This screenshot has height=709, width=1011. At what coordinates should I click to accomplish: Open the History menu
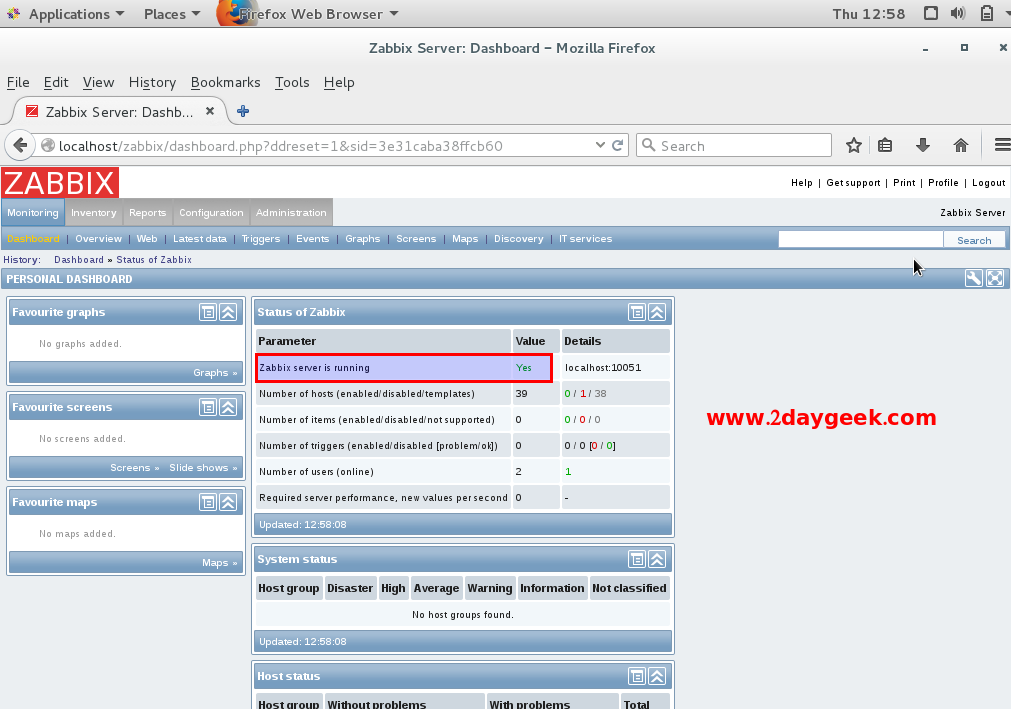click(x=152, y=83)
